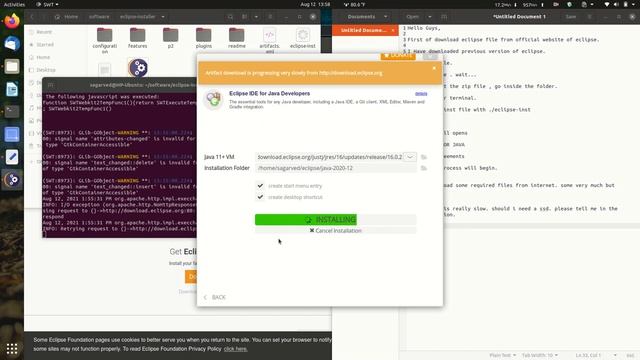Select the eclipse-inst file in Files
Viewport: 640px width, 360px height.
(x=302, y=38)
